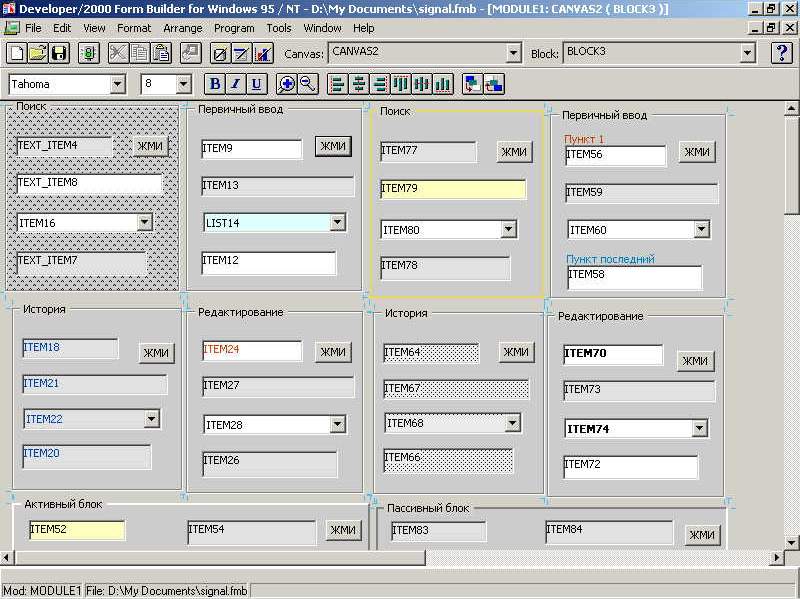Click the Align Center toolbar icon
The image size is (800, 599).
(x=358, y=84)
